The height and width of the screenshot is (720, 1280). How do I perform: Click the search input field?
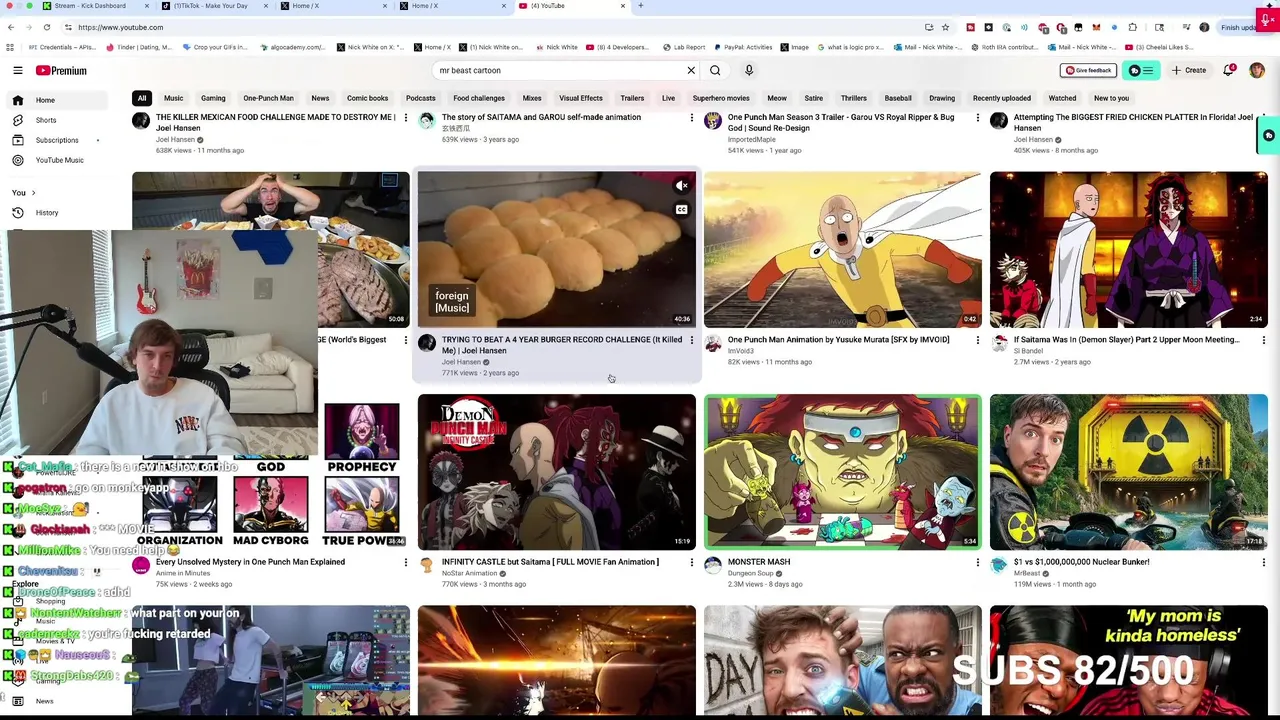pos(560,70)
